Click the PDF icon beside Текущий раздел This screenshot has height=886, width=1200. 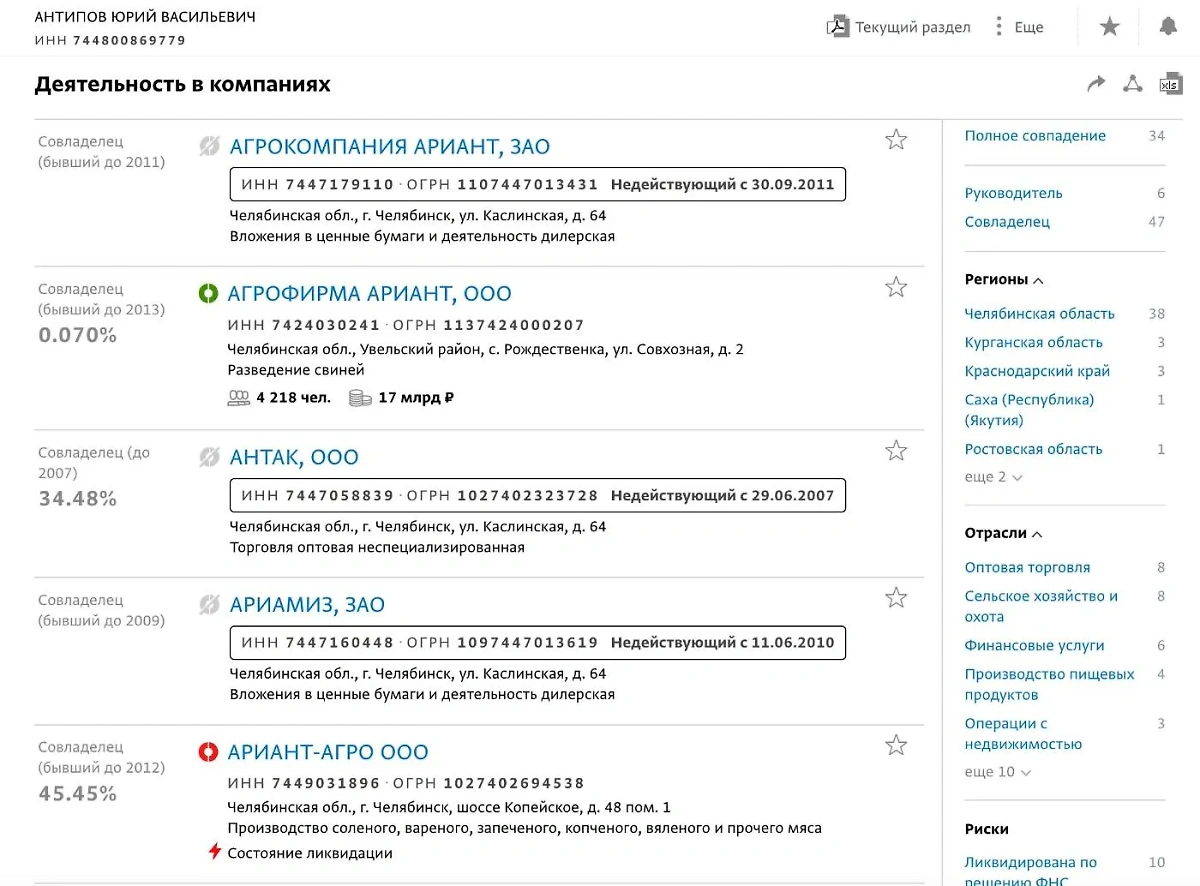click(x=837, y=27)
